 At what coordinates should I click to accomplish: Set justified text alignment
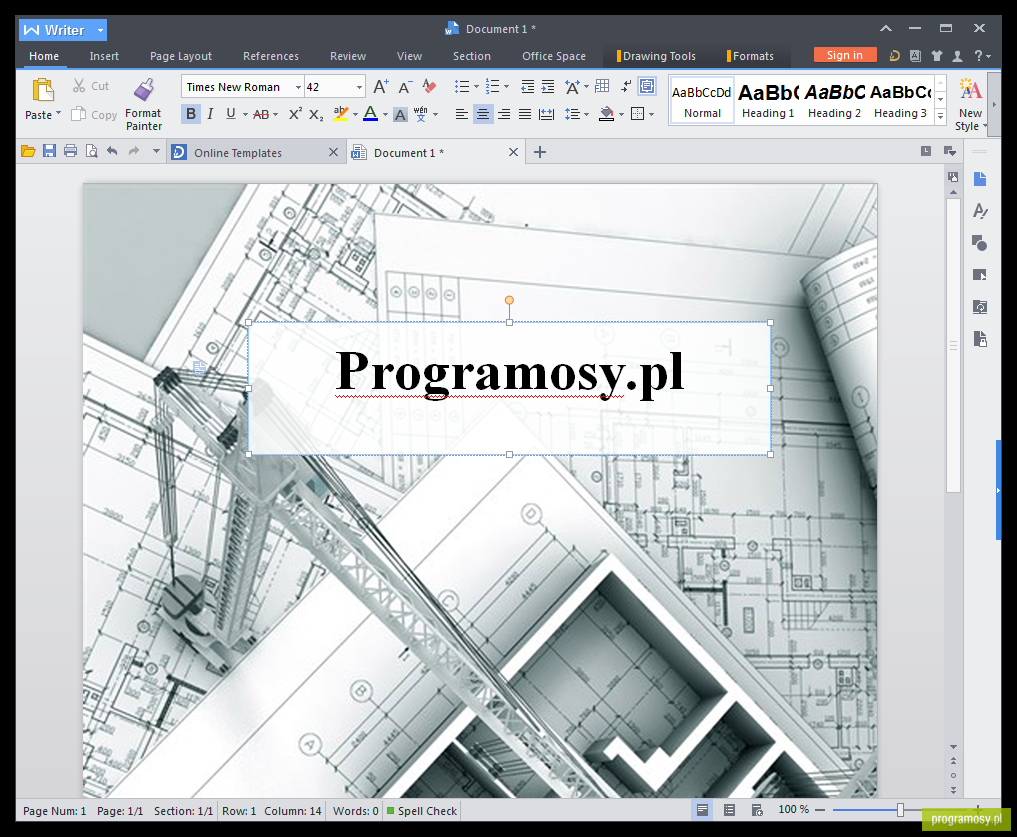[x=525, y=114]
